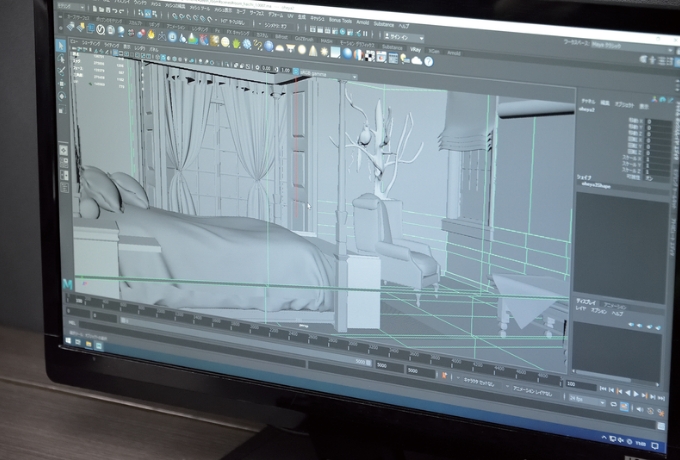
Task: Switch to the GoZBrush shelf tab
Action: [x=304, y=38]
